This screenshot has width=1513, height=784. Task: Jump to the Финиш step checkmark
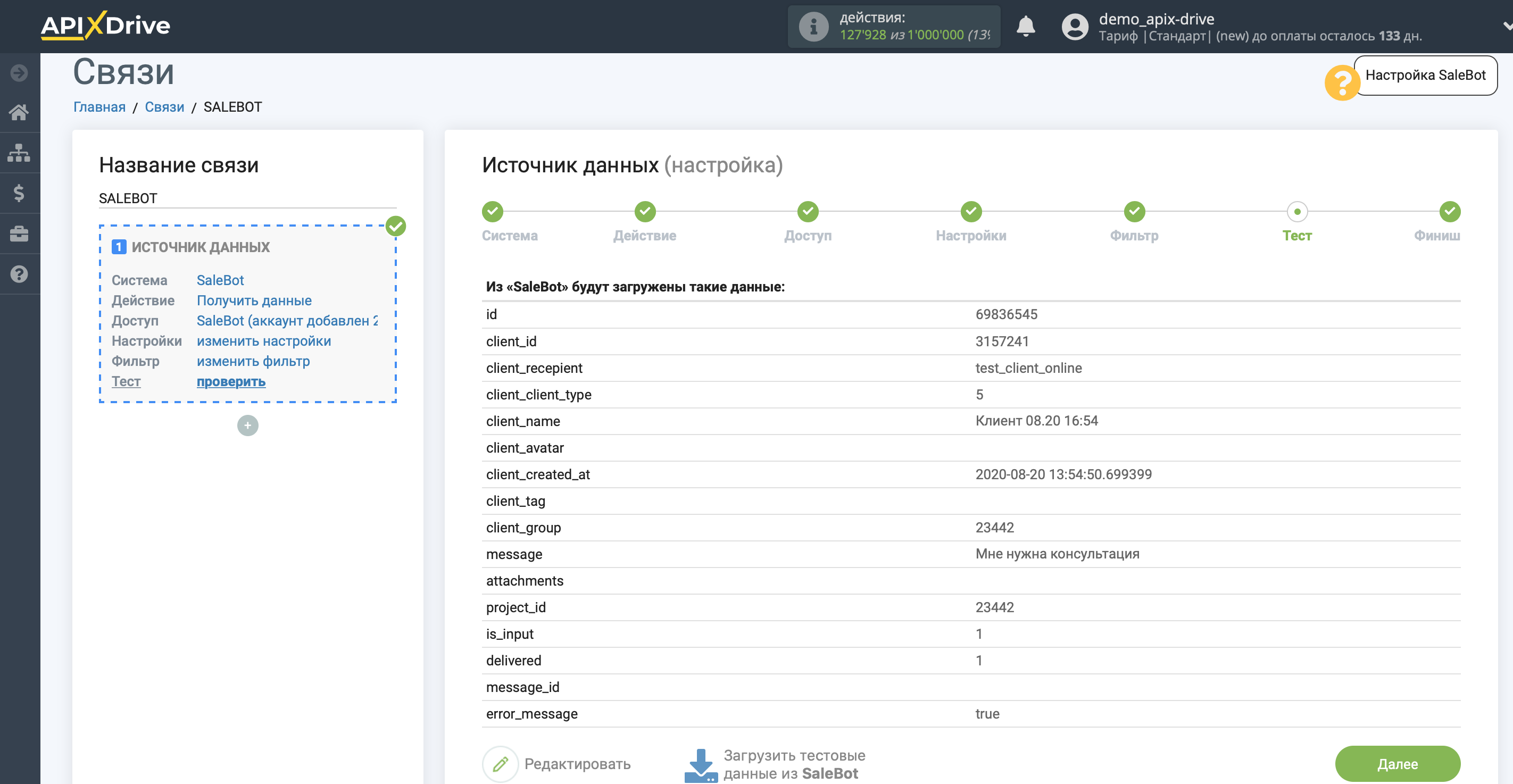(1450, 211)
